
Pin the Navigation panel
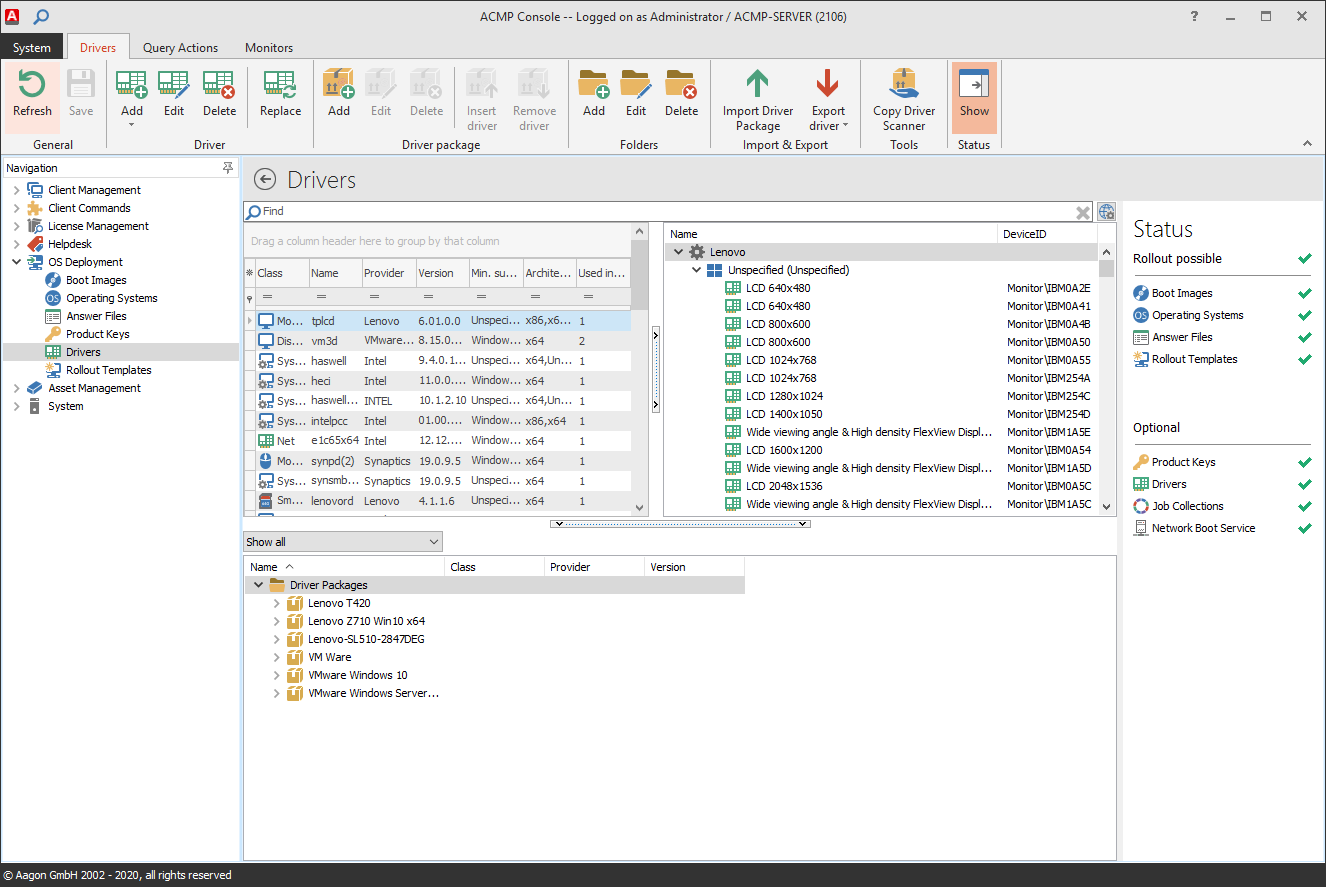click(x=228, y=168)
